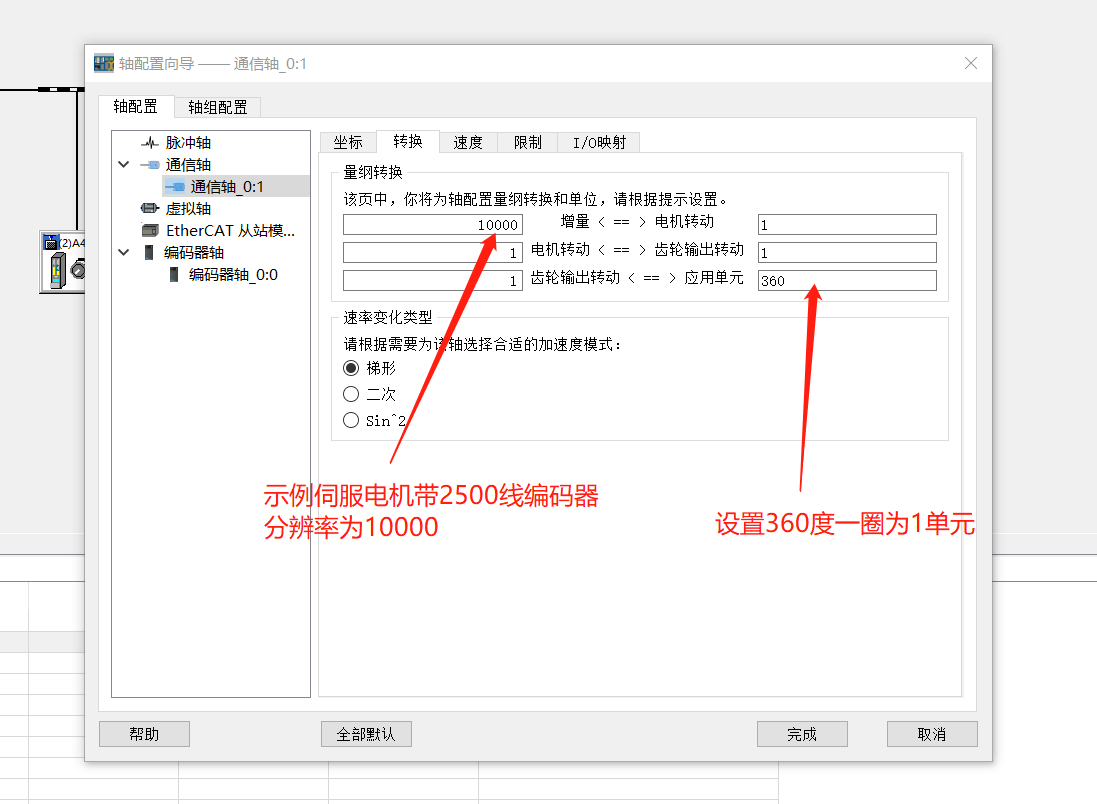Open the 限制 tab
Viewport: 1097px width, 804px height.
click(x=528, y=143)
